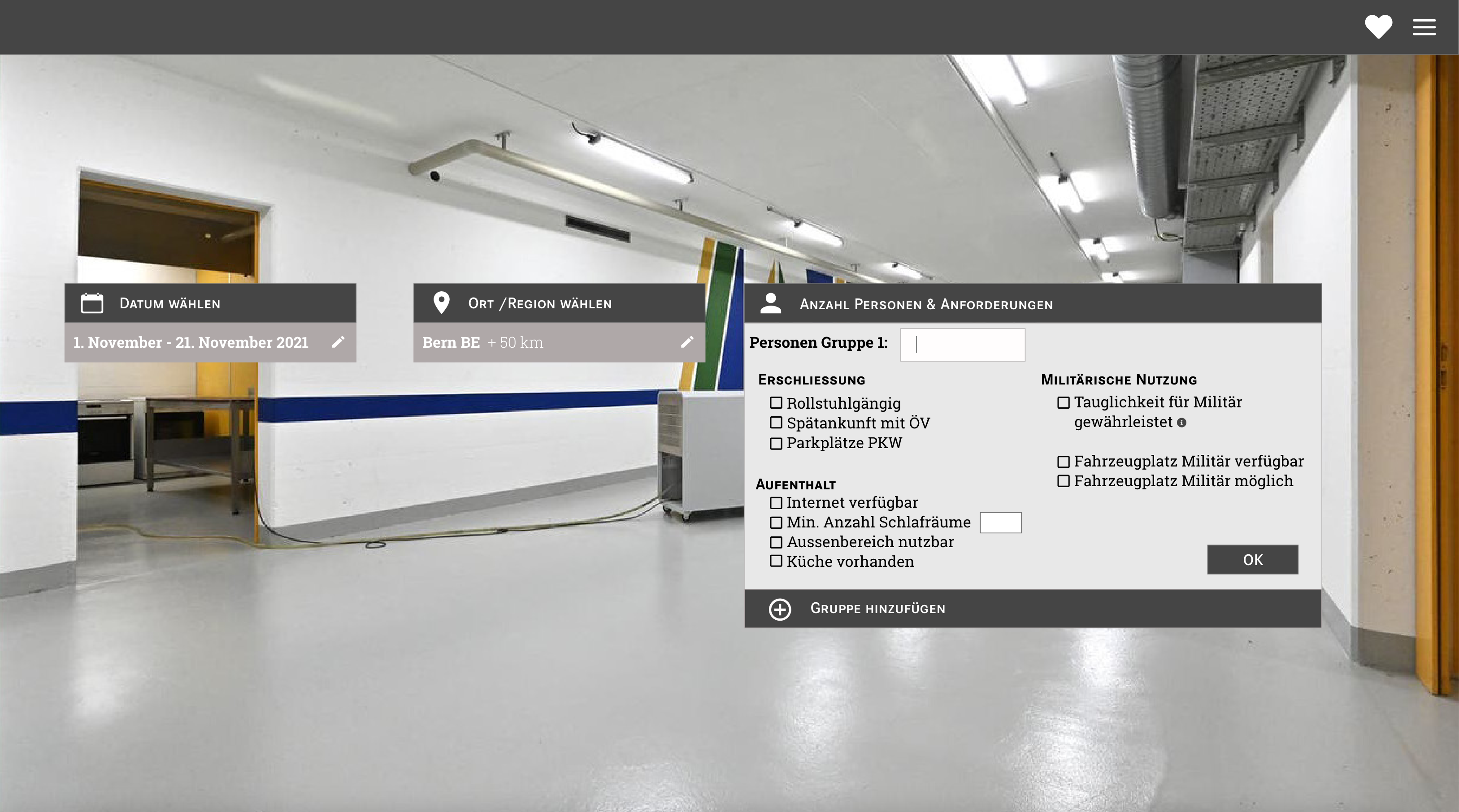Select the 1. November - 21. November 2021 field
The height and width of the screenshot is (812, 1459).
[x=210, y=342]
